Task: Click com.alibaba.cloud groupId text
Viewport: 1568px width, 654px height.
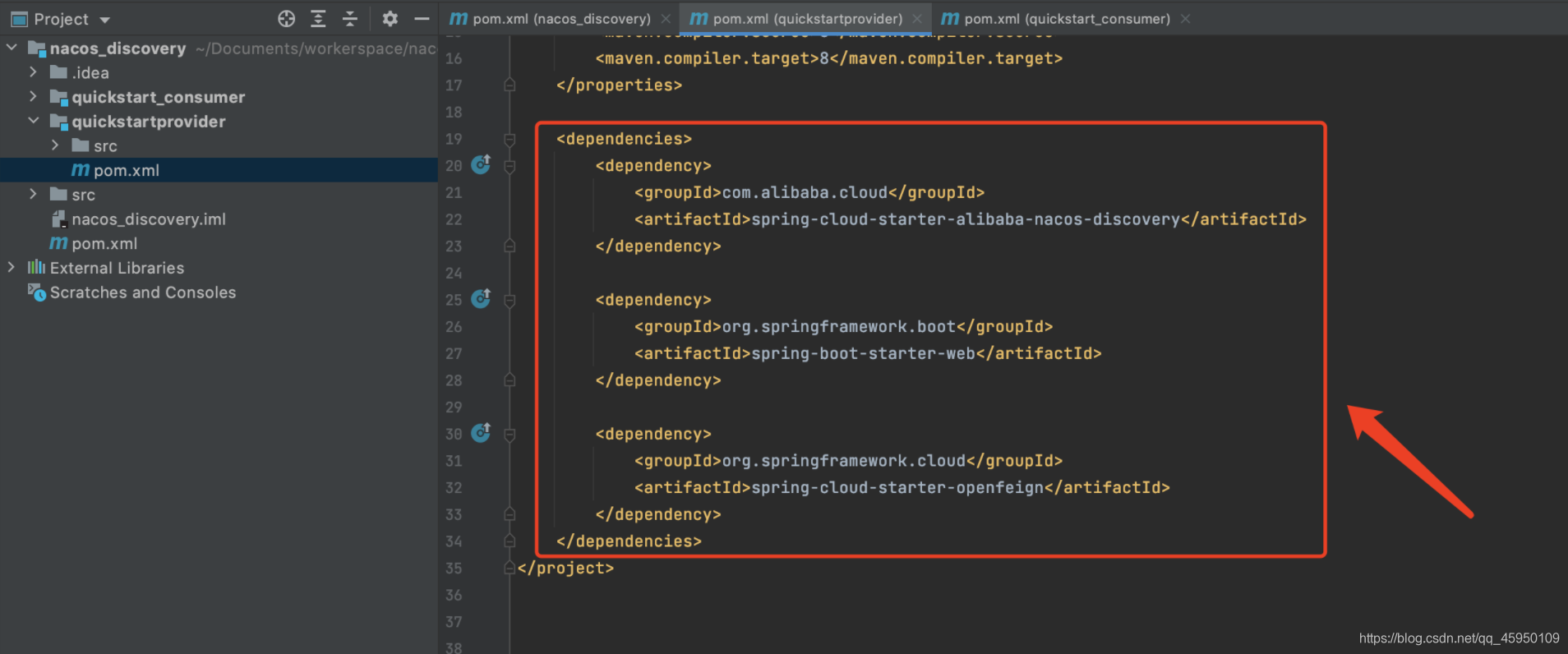Action: (x=805, y=192)
